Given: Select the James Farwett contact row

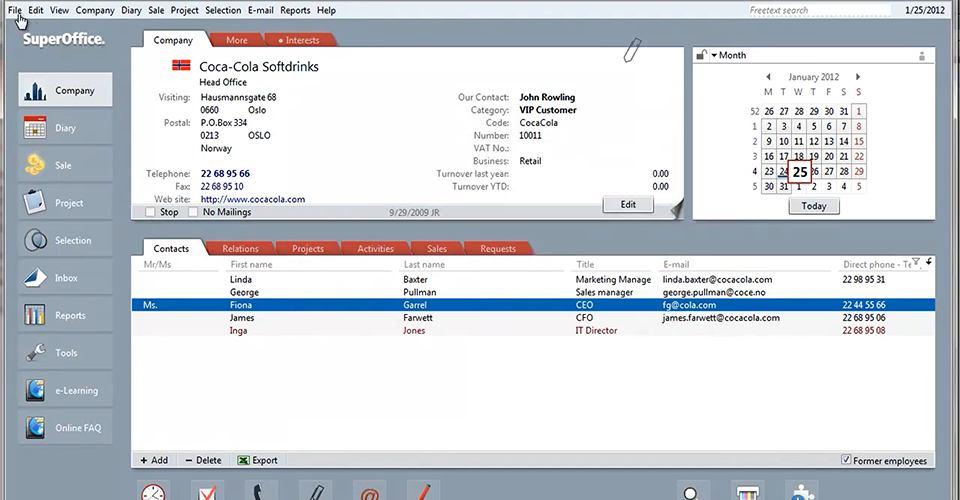Looking at the screenshot, I should click(x=533, y=318).
